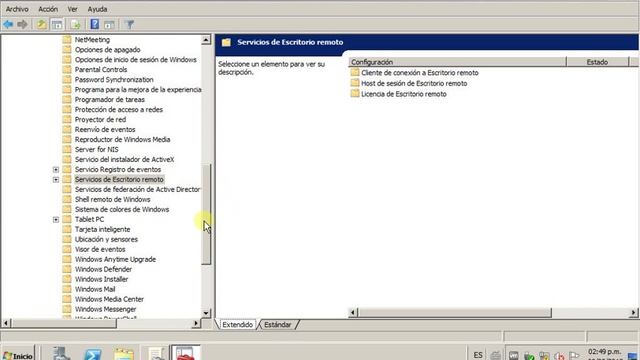640x360 pixels.
Task: Open Server Manager from the taskbar
Action: (x=61, y=353)
